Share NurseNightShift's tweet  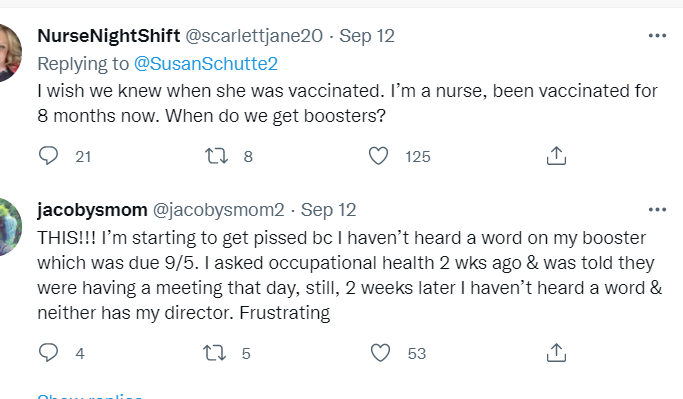pyautogui.click(x=556, y=156)
